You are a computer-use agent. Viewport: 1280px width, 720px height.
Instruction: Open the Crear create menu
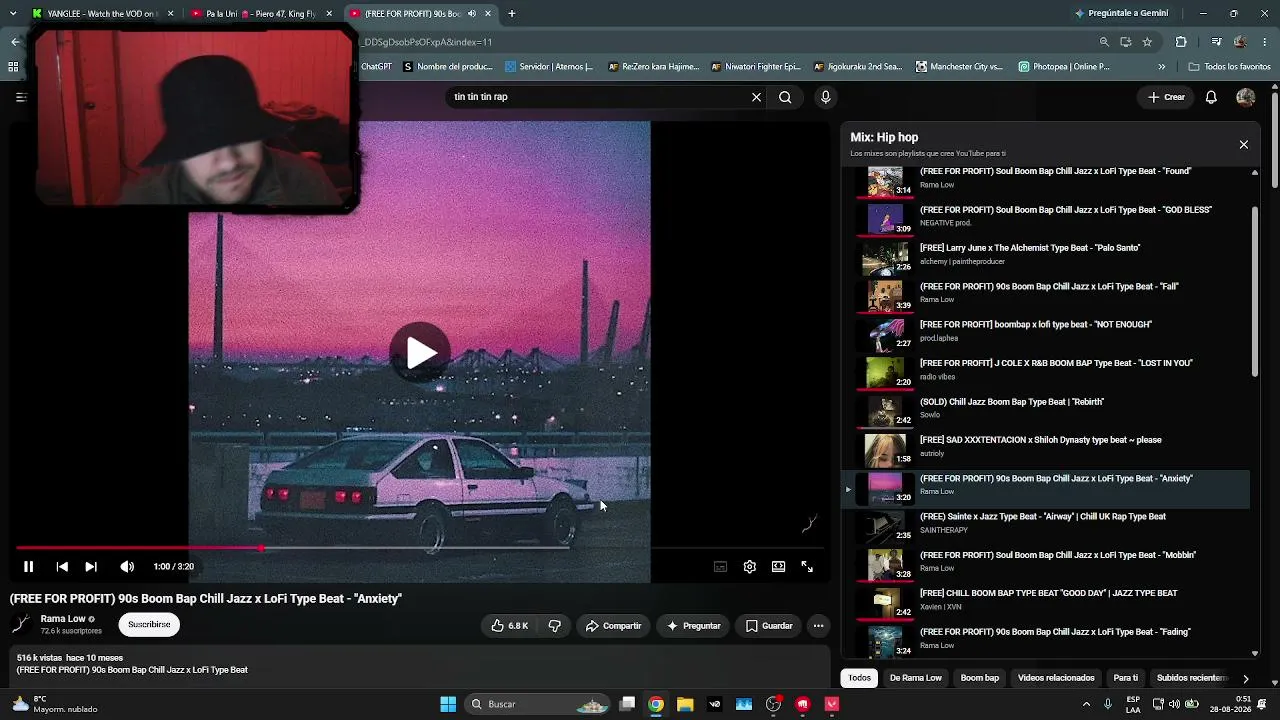(1166, 97)
